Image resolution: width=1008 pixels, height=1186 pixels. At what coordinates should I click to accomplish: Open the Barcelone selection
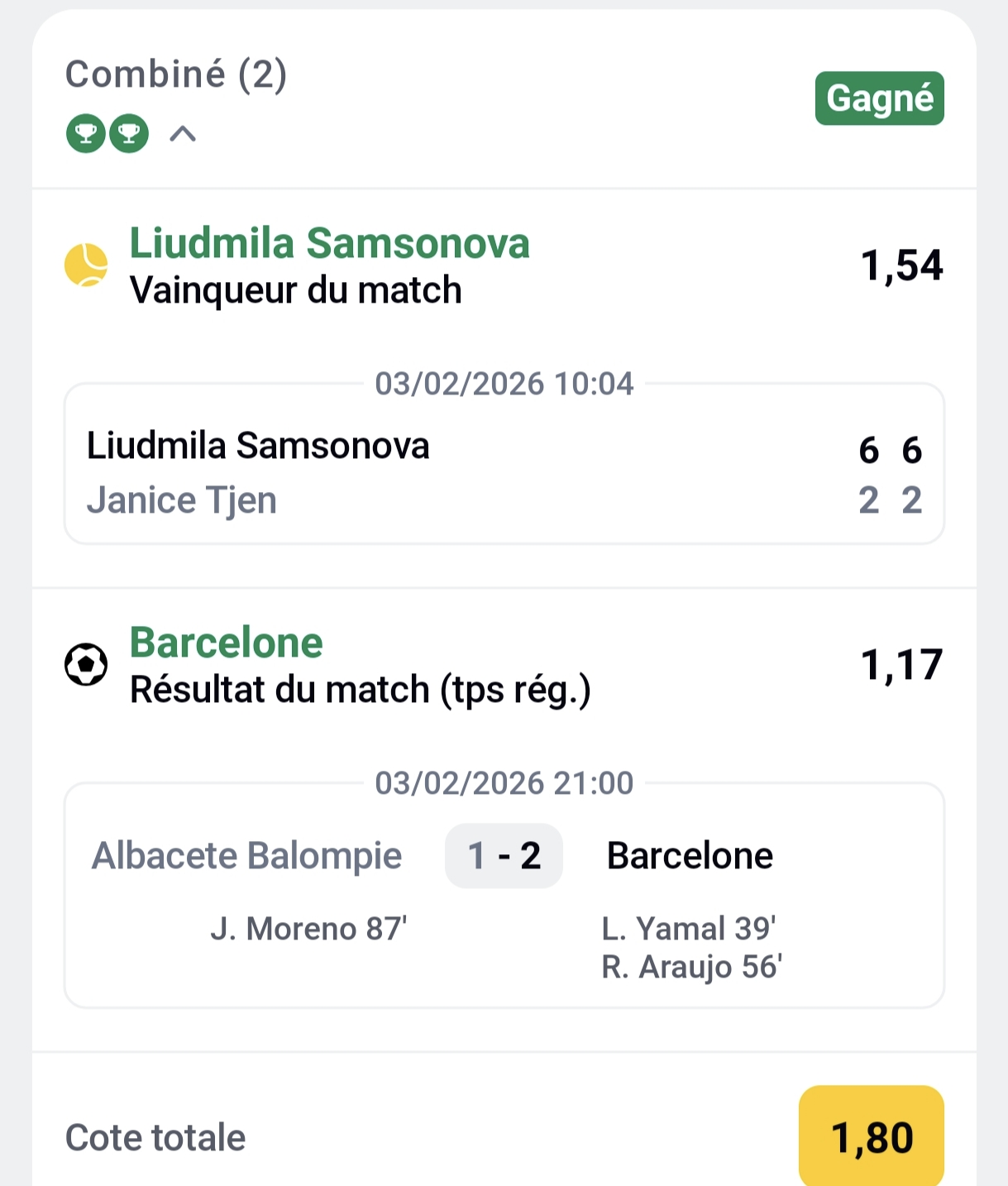click(226, 642)
